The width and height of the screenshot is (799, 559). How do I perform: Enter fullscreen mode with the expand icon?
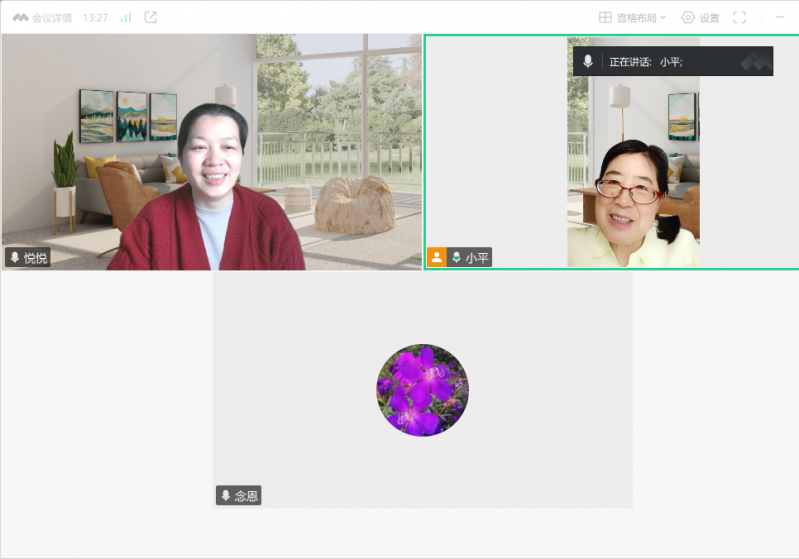[740, 18]
